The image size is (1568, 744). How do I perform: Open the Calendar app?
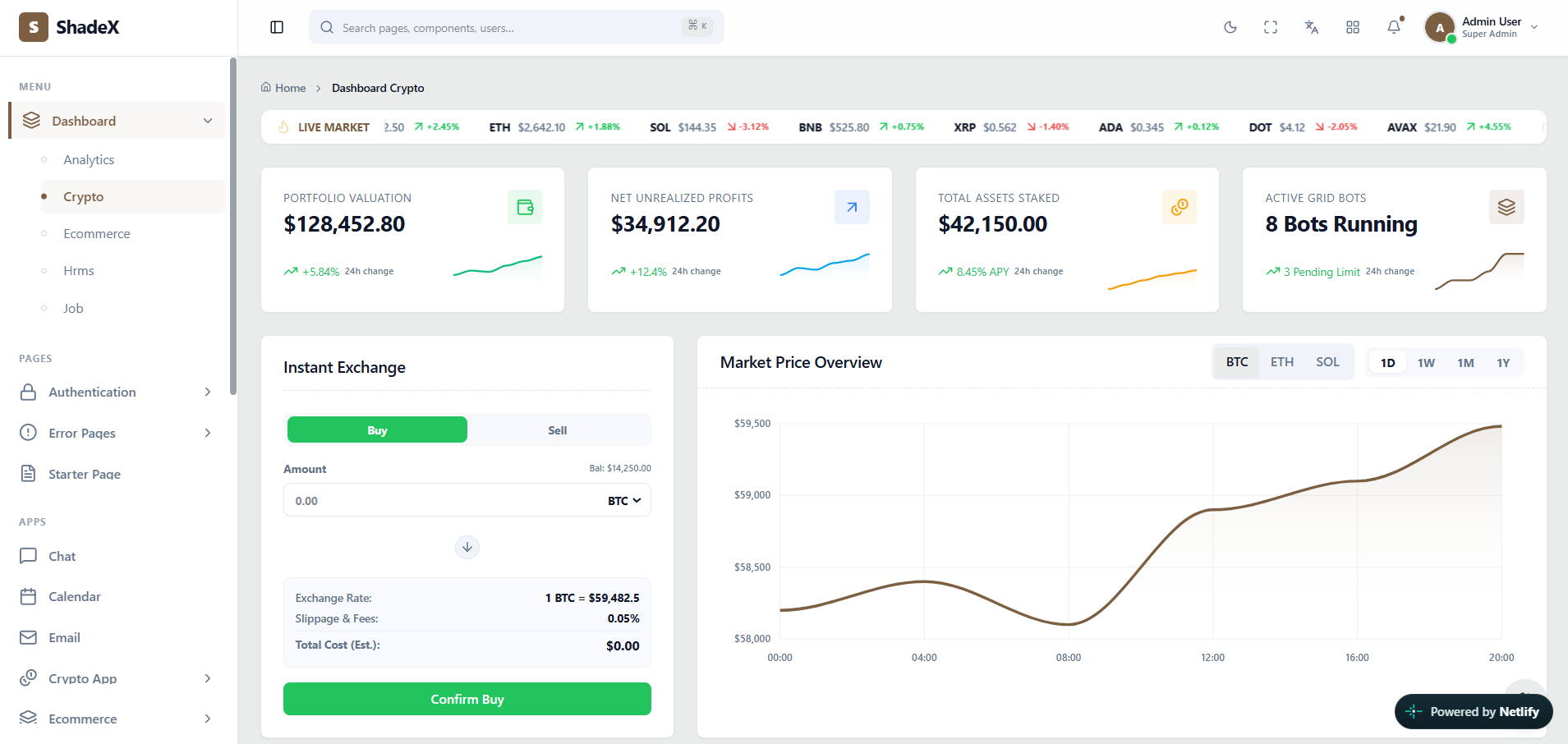pos(75,596)
